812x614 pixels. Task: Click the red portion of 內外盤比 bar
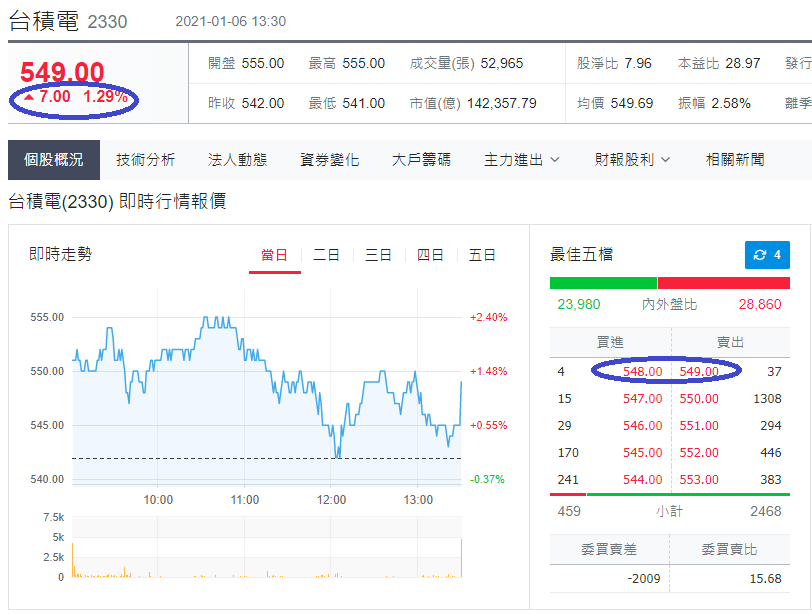click(x=724, y=283)
